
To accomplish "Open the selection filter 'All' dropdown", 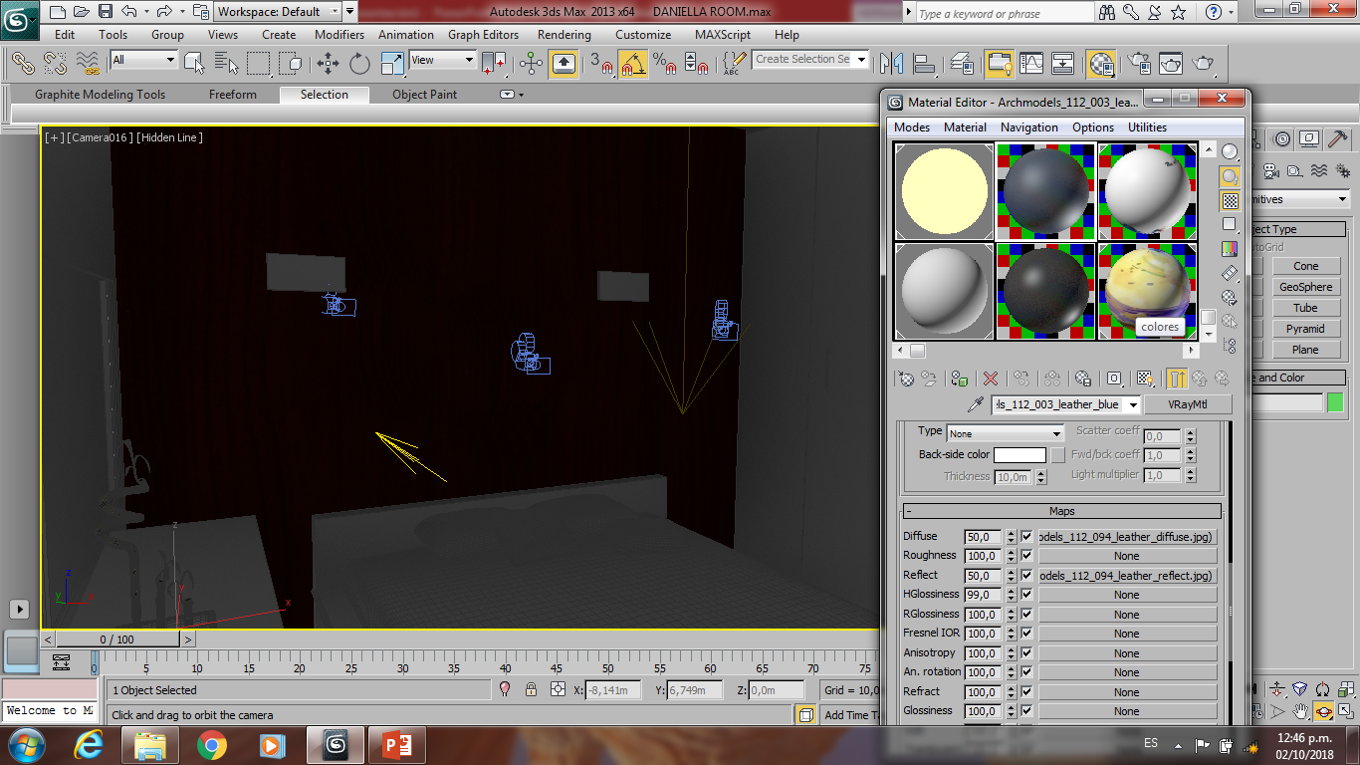I will [144, 60].
